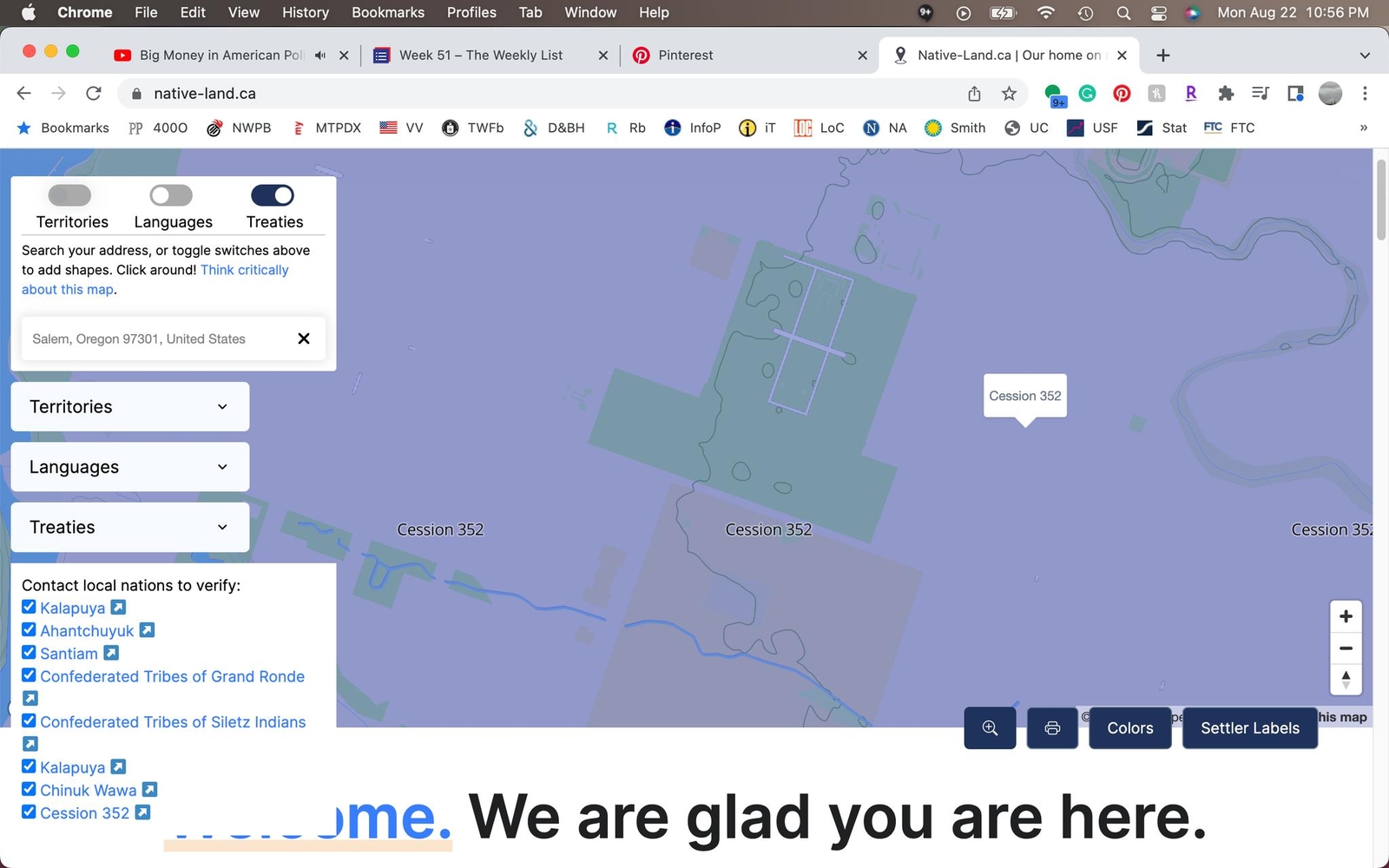This screenshot has height=868, width=1389.
Task: Enable the Territories toggle switch
Action: 69,195
